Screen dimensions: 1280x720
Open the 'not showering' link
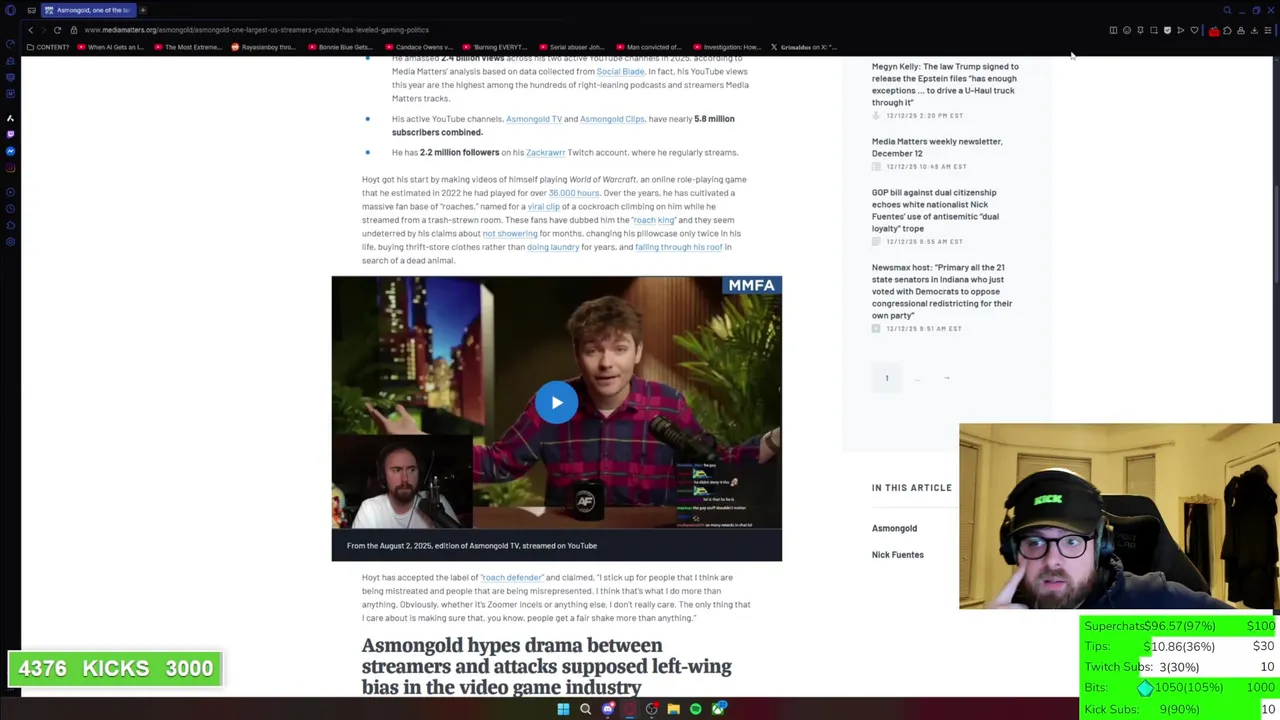510,234
